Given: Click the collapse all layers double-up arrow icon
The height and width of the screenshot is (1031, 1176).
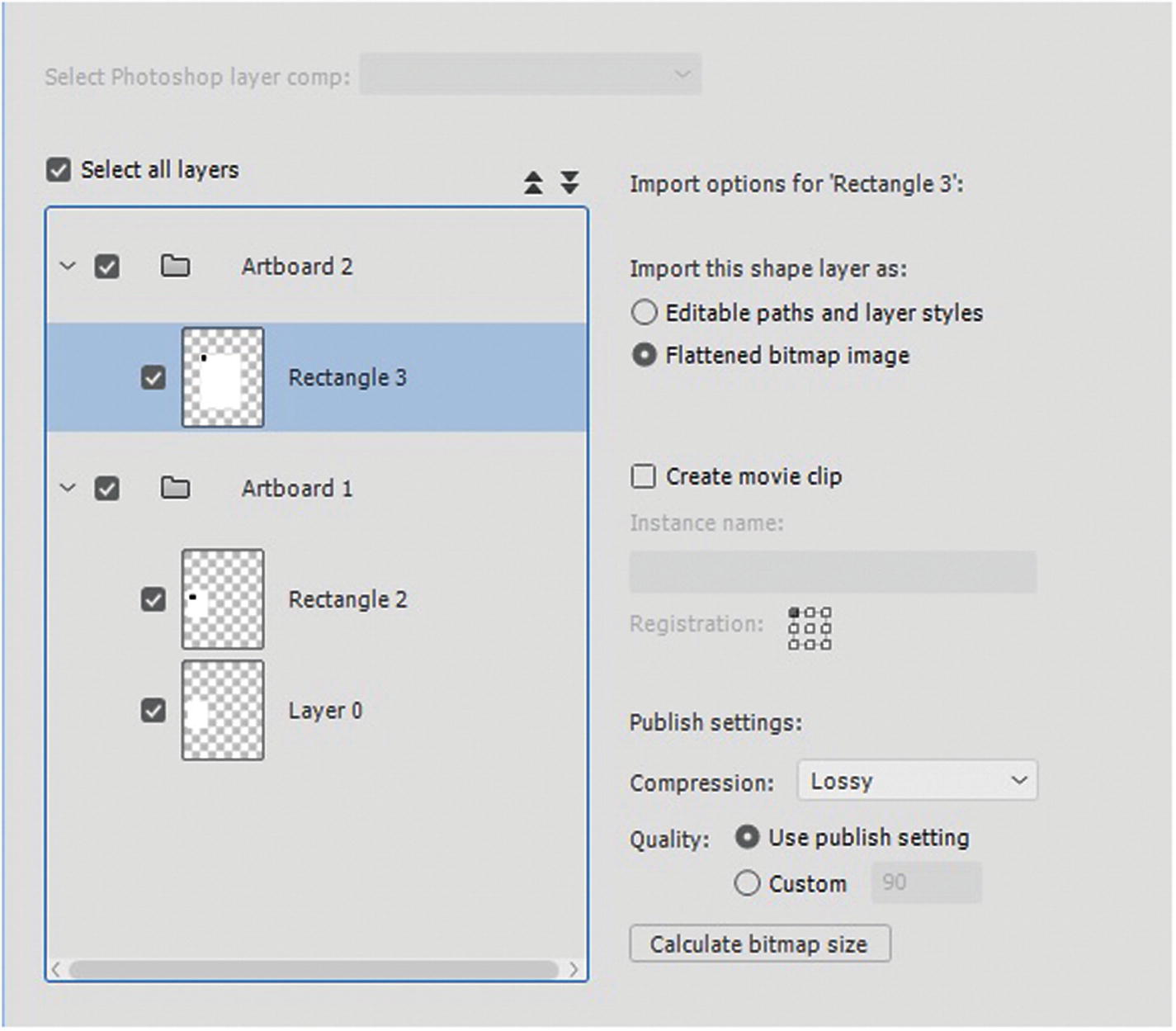Looking at the screenshot, I should pos(533,182).
